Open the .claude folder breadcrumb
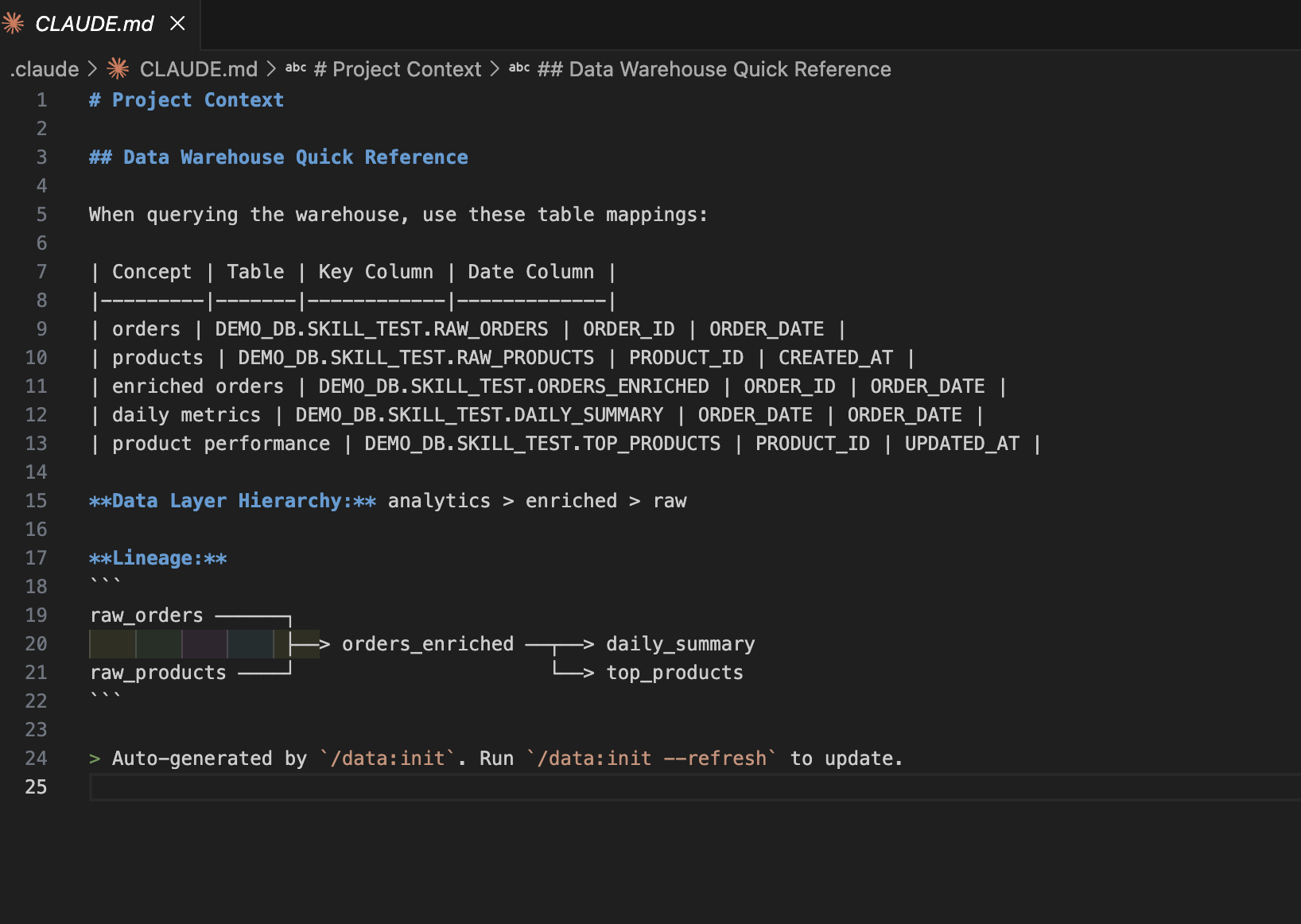 click(x=45, y=69)
